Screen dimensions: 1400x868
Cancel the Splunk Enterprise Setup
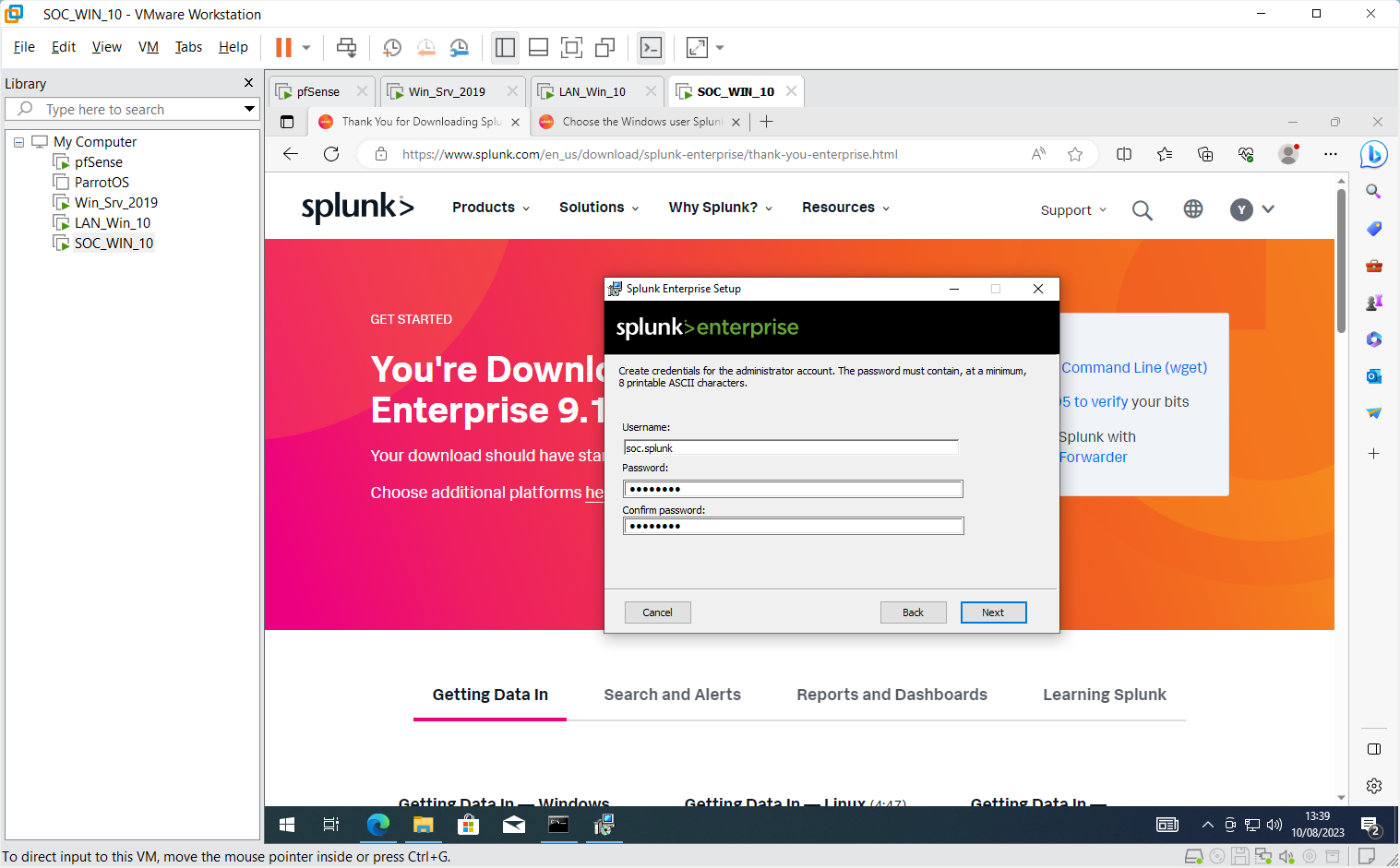pos(657,612)
